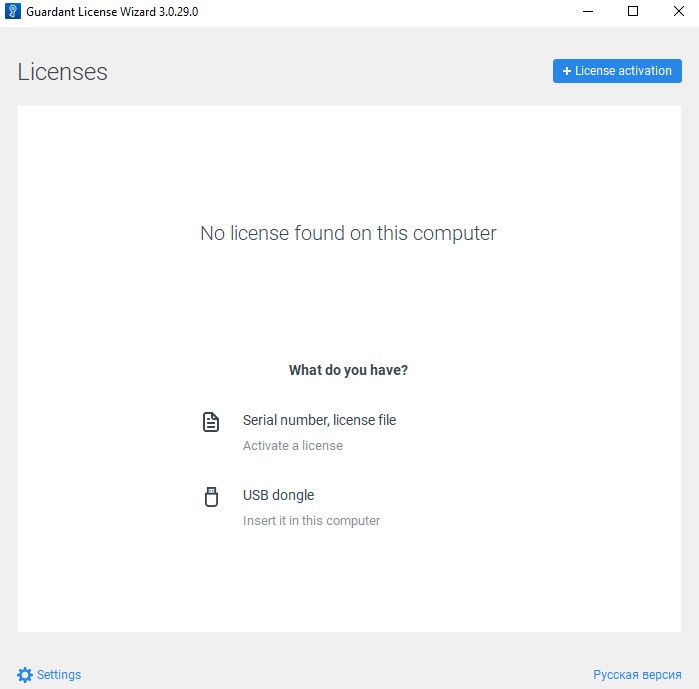This screenshot has height=689, width=699.
Task: Click the "Licenses" page heading
Action: pos(62,72)
